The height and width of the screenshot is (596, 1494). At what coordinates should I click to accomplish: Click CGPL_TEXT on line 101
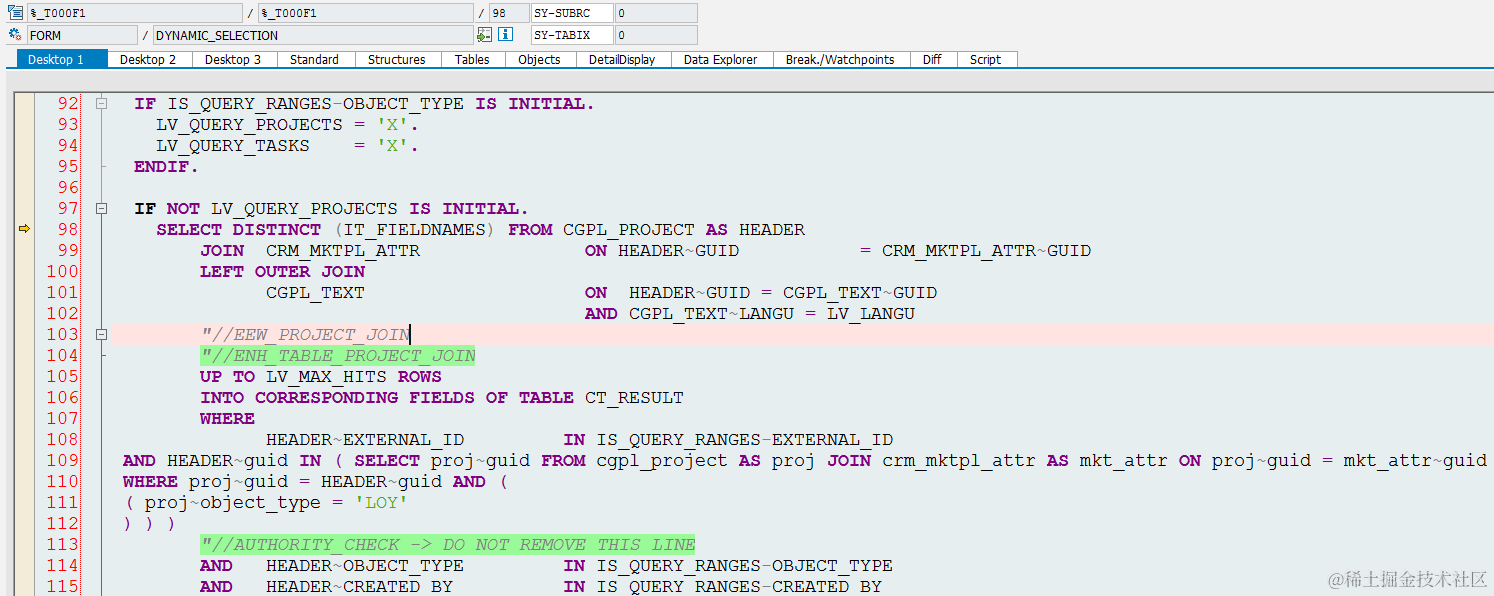[x=315, y=293]
